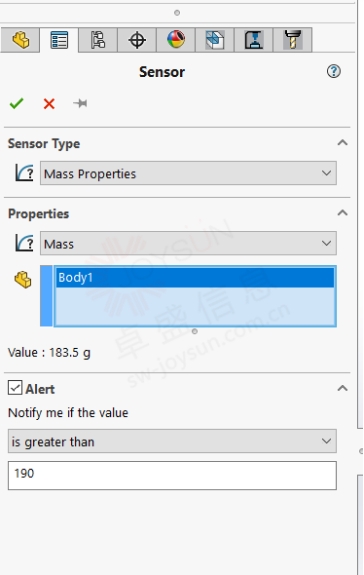Open the FeatureManager Design Tree tab
This screenshot has width=364, height=575.
20,40
